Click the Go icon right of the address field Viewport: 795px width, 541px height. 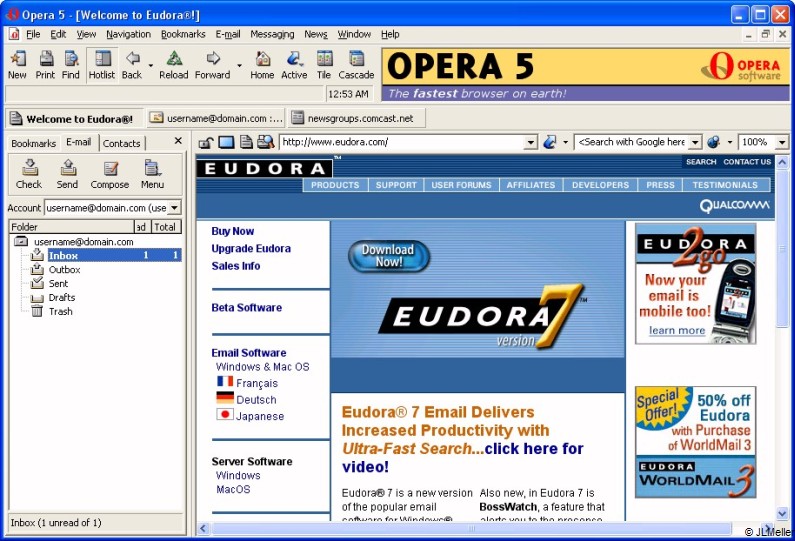550,142
